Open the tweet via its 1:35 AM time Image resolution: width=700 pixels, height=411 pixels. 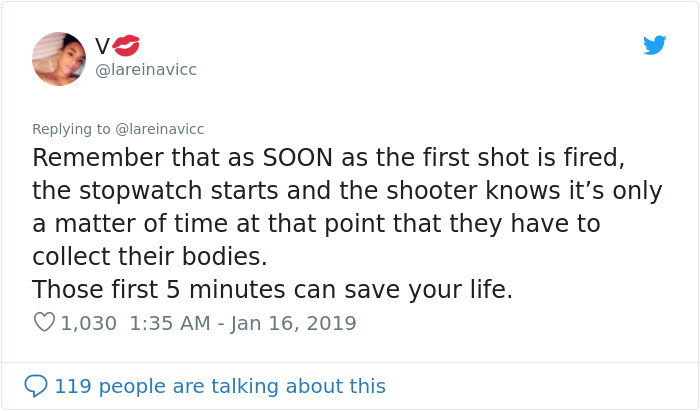(x=167, y=323)
